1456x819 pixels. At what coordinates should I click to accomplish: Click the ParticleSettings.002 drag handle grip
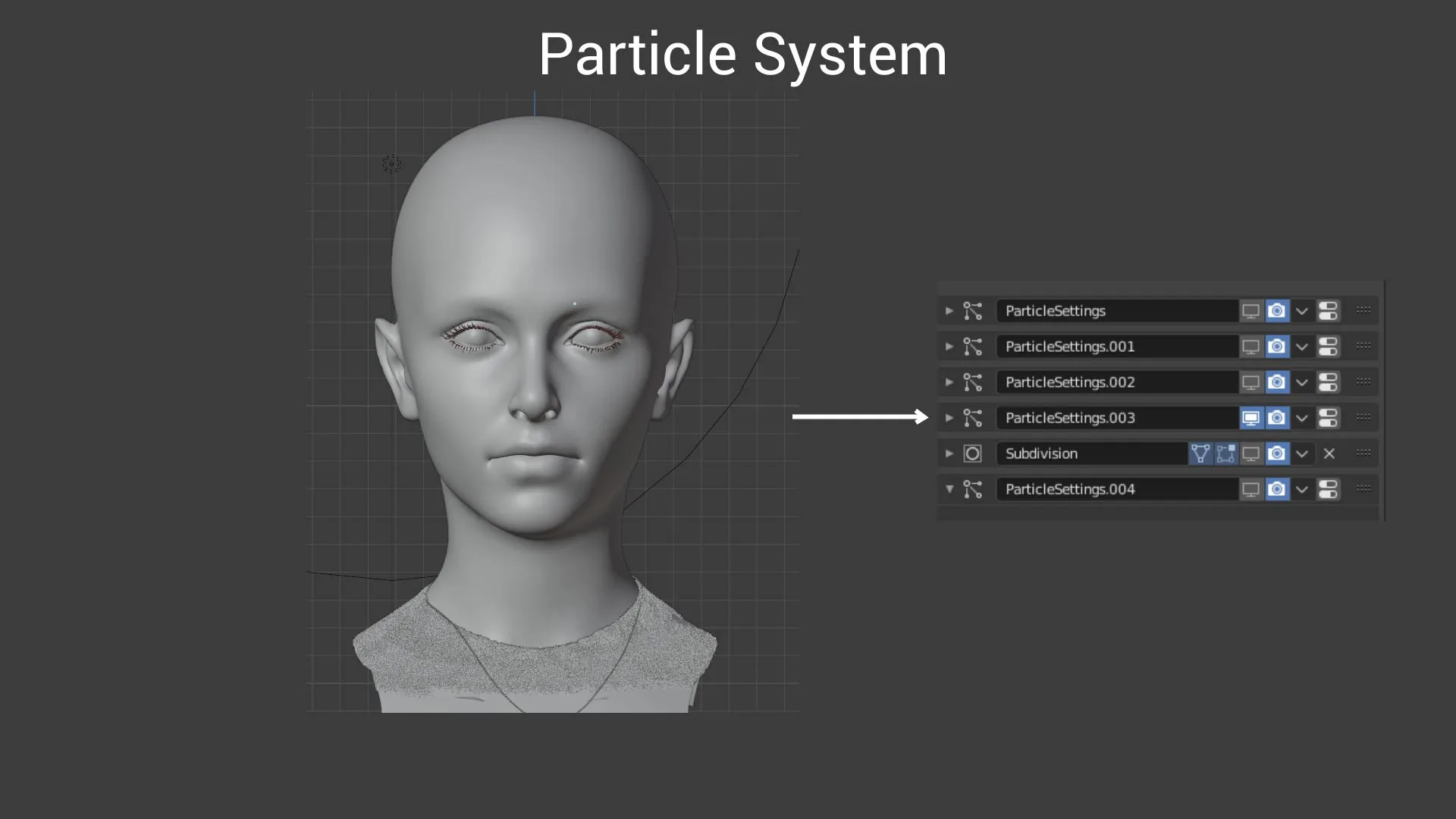(1363, 381)
